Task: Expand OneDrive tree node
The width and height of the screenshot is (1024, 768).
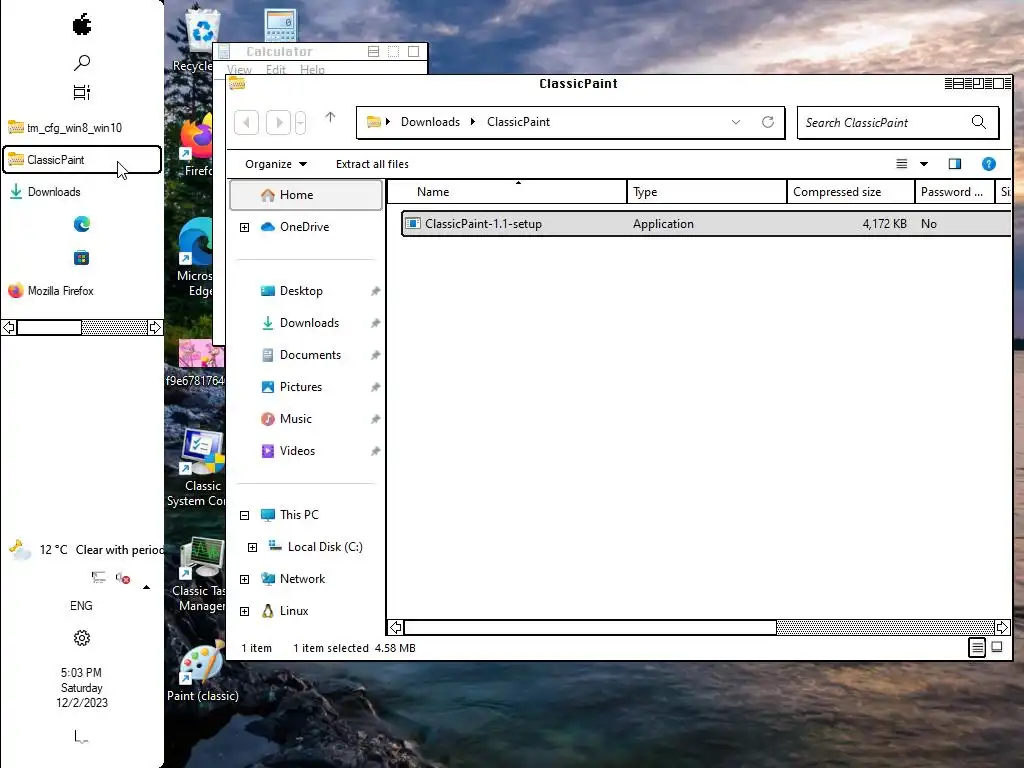Action: point(245,227)
